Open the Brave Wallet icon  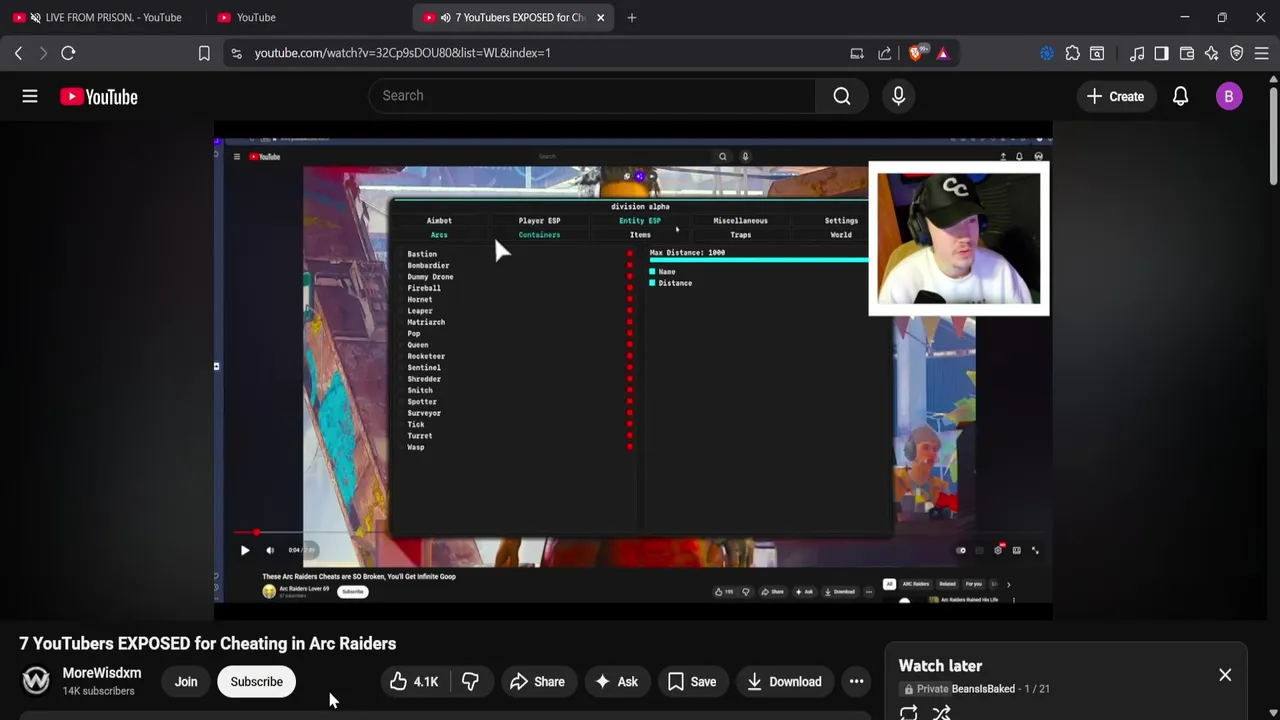[1187, 53]
